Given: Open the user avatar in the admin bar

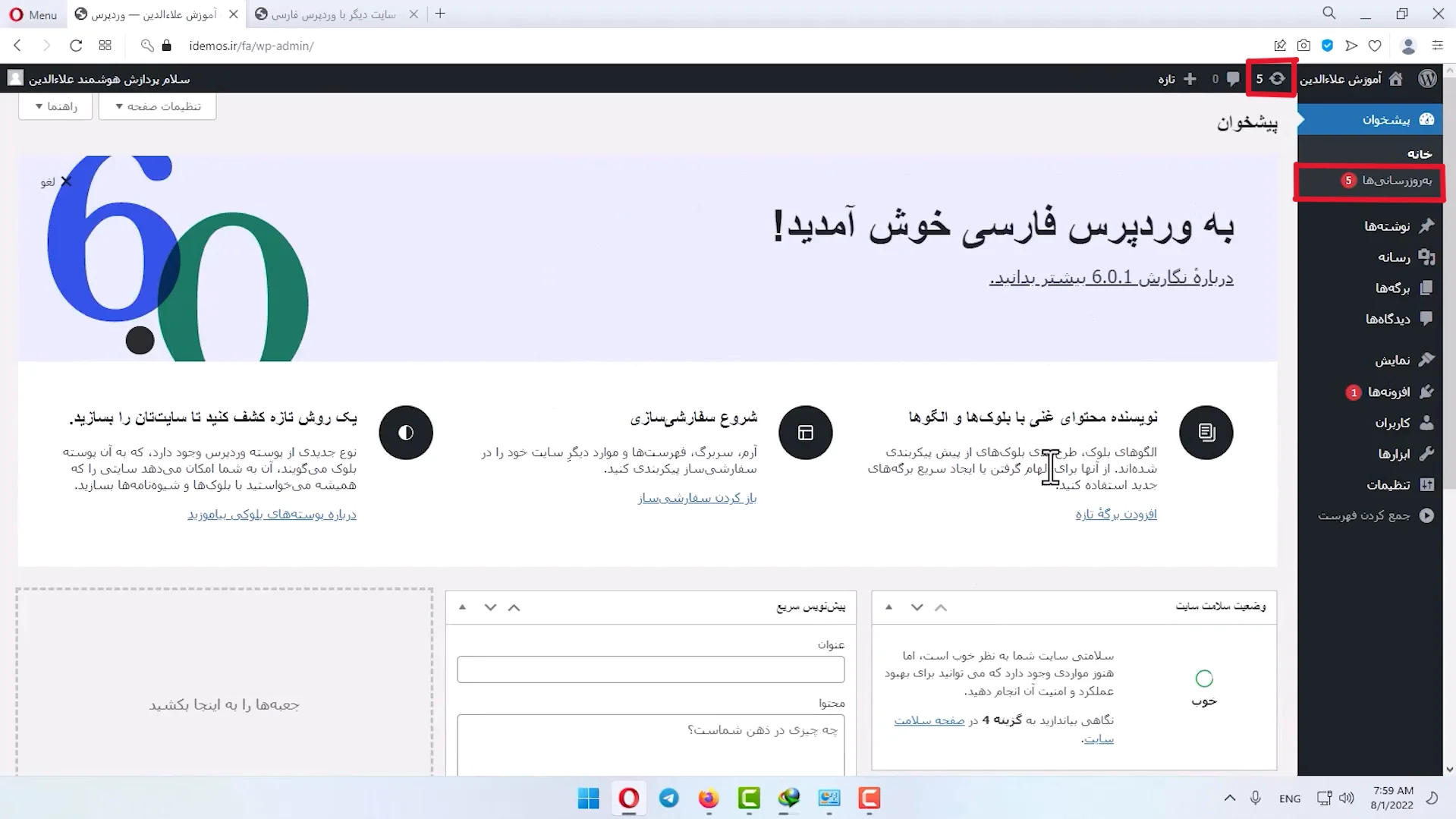Looking at the screenshot, I should pyautogui.click(x=15, y=78).
